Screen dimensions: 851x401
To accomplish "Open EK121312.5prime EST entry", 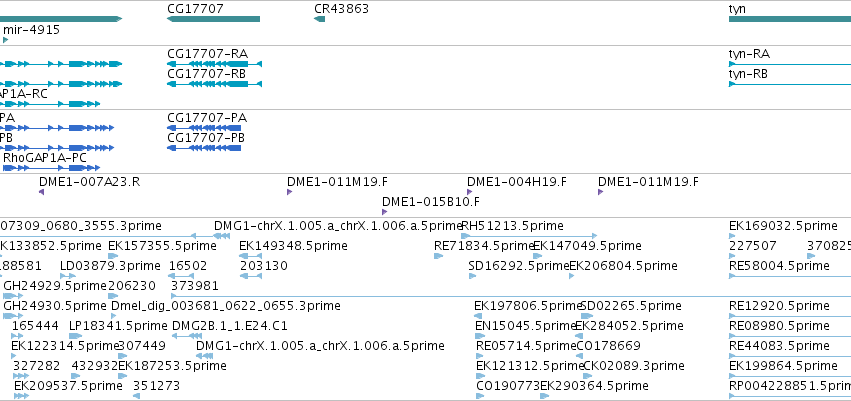I will tap(530, 366).
